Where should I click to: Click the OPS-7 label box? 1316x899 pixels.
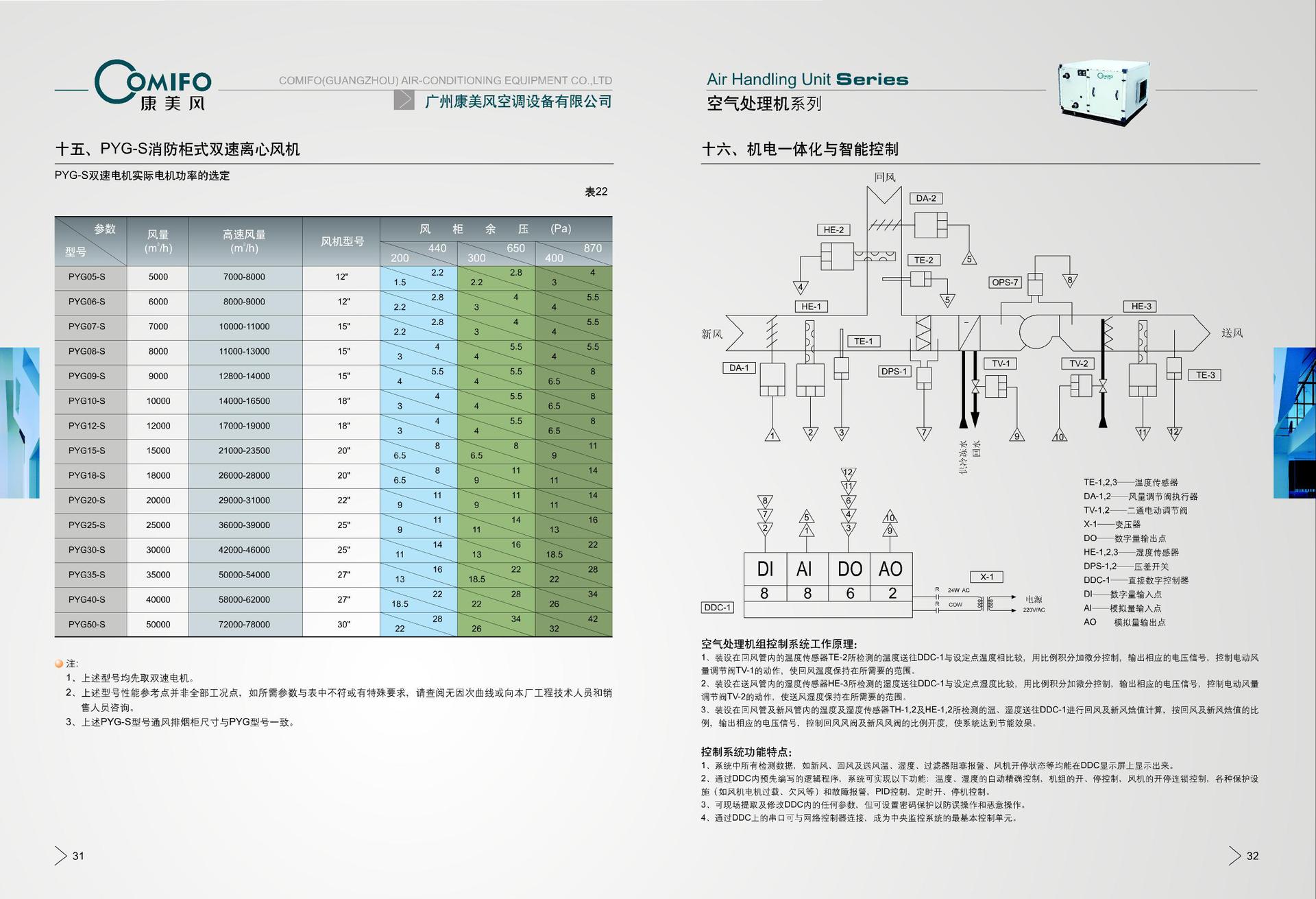point(1005,282)
